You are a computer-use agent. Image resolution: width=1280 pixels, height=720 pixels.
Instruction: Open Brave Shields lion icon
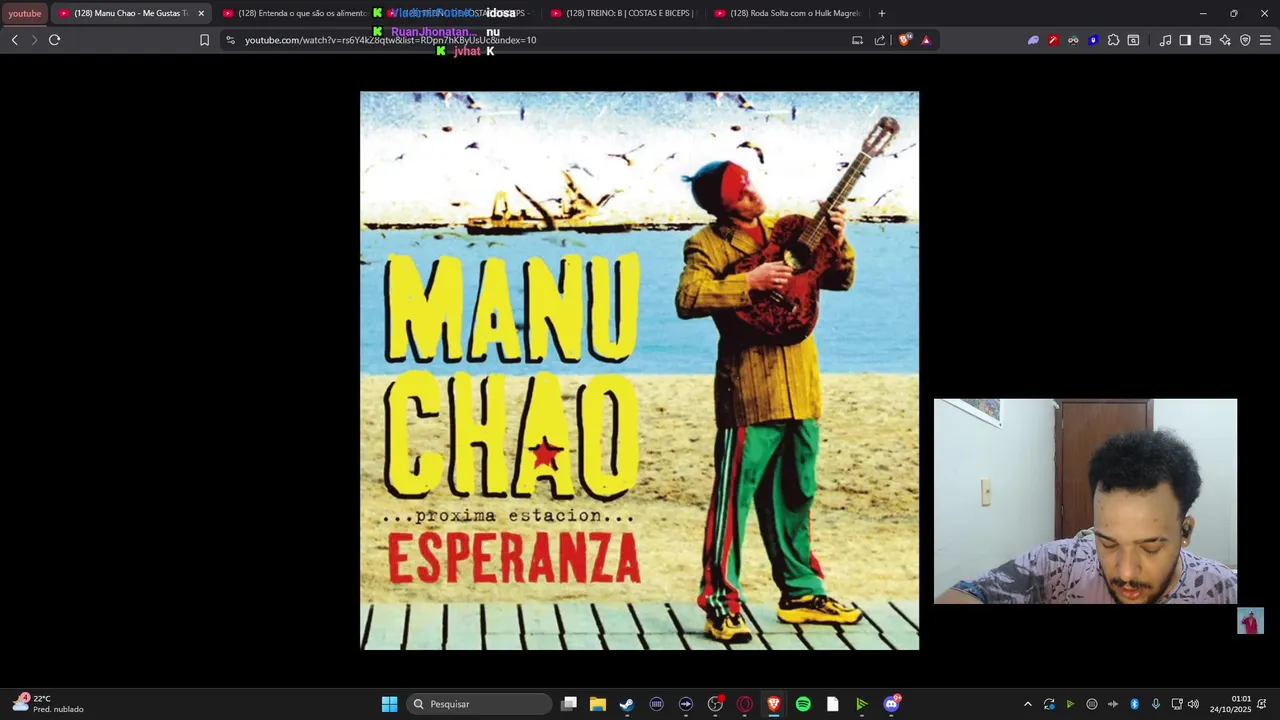click(x=905, y=40)
